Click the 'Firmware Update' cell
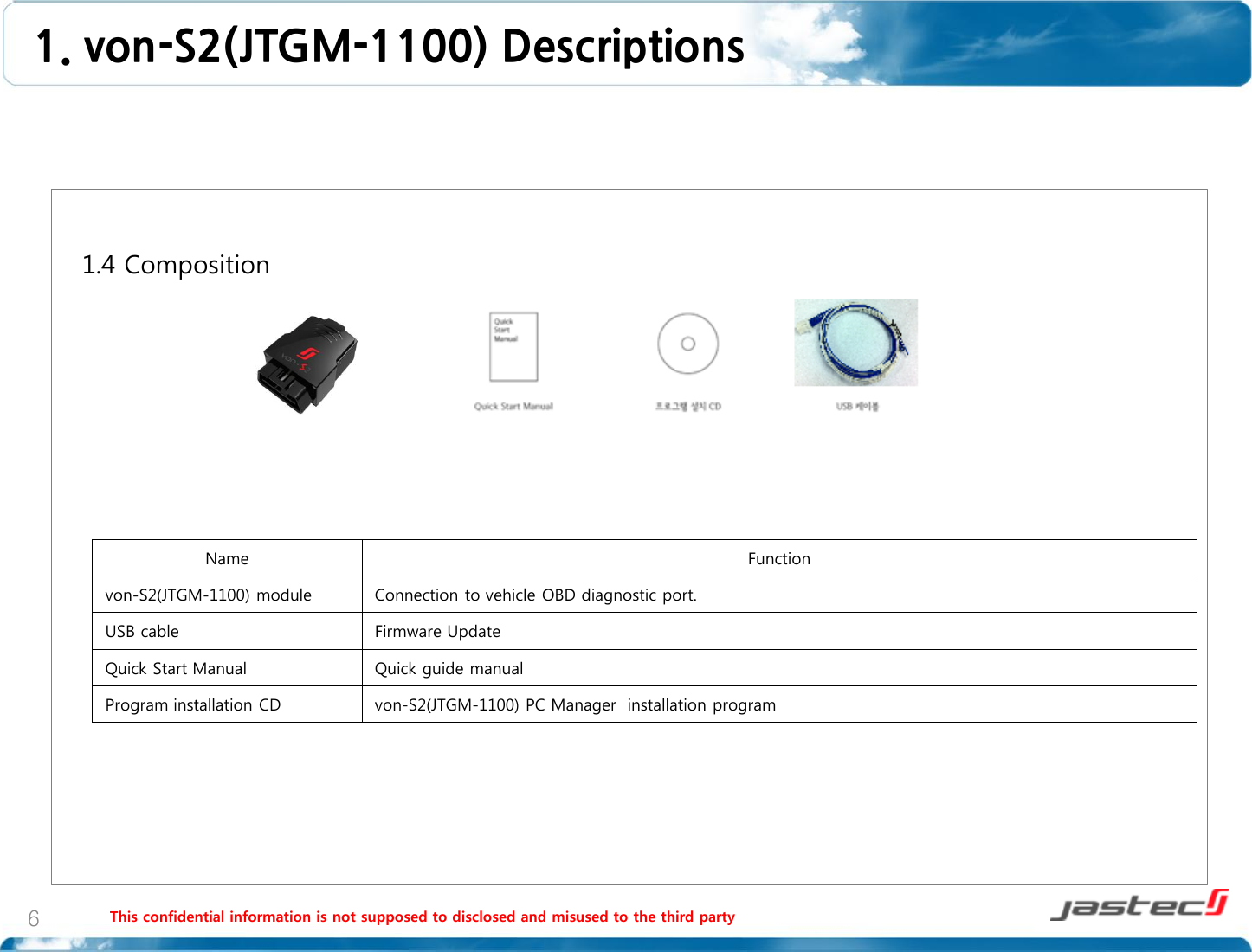This screenshot has height=952, width=1252. point(779,631)
